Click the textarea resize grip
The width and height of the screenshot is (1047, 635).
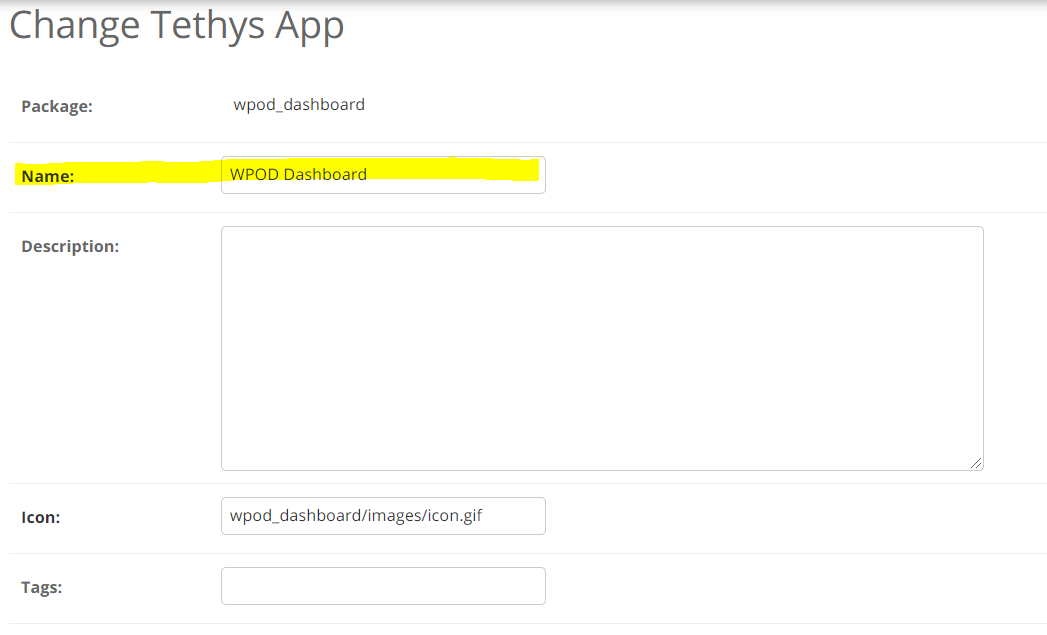(977, 463)
